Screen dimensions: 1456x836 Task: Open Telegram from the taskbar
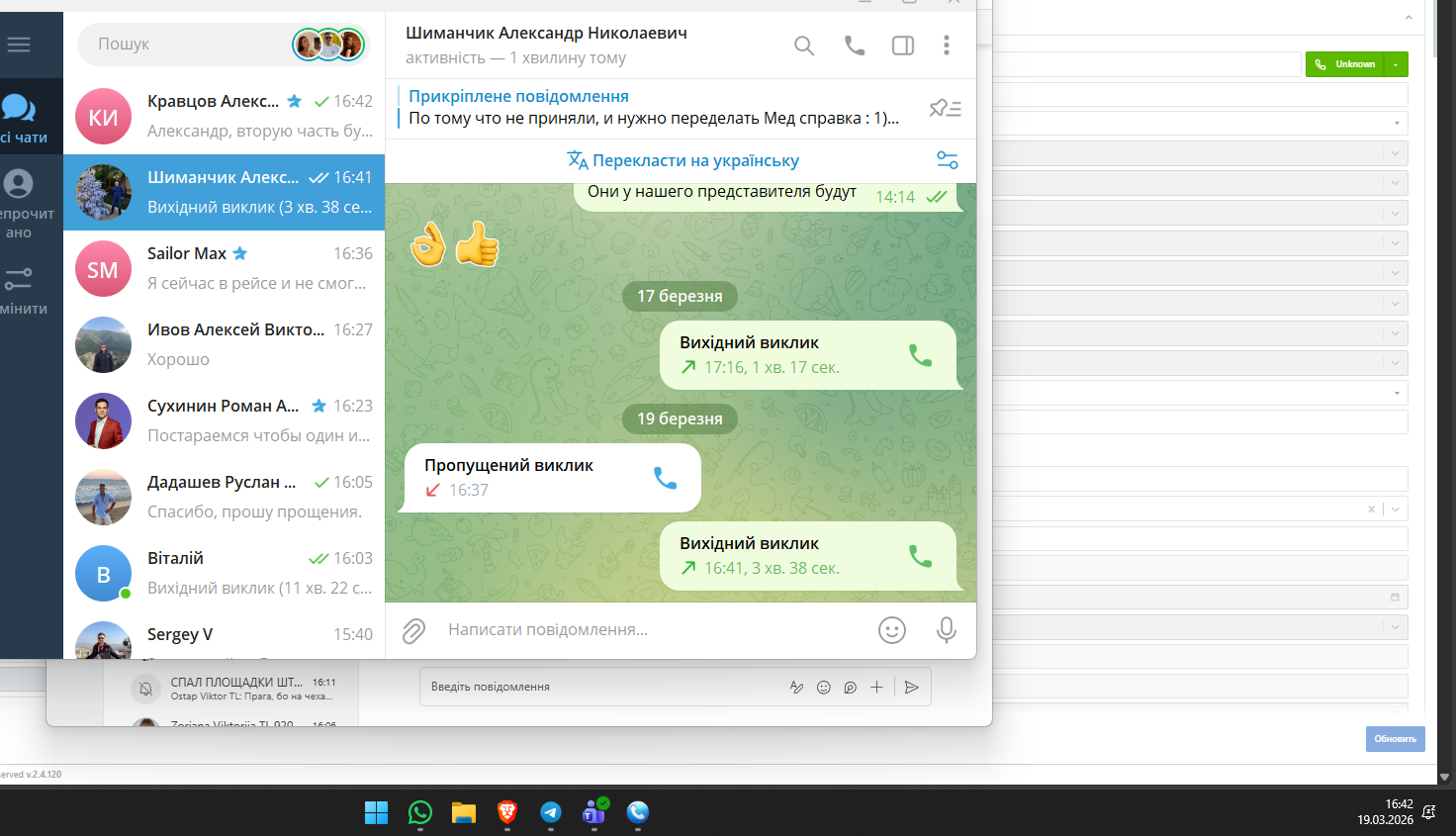coord(551,812)
